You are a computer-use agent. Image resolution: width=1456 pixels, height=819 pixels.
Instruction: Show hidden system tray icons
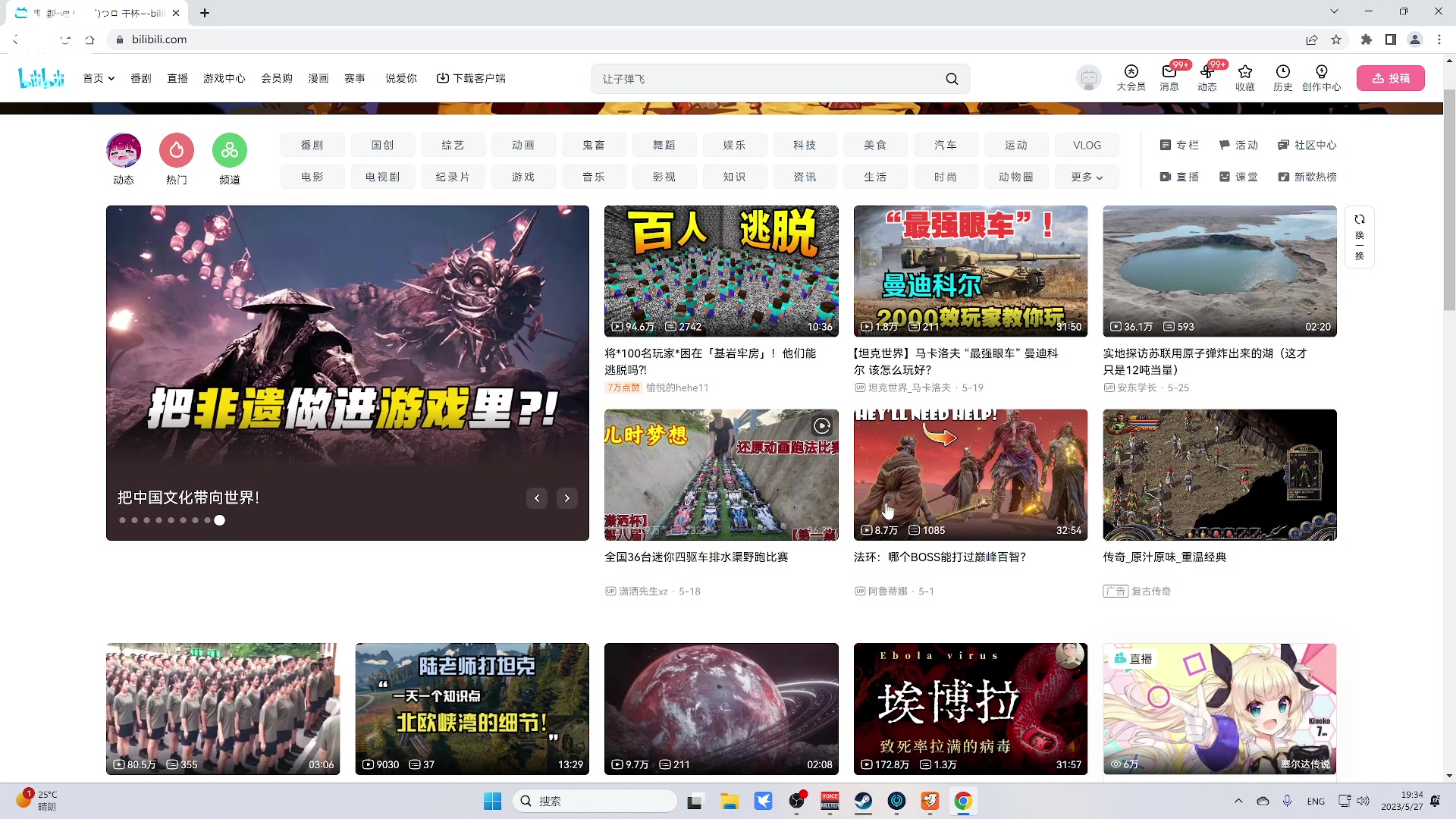pos(1238,801)
